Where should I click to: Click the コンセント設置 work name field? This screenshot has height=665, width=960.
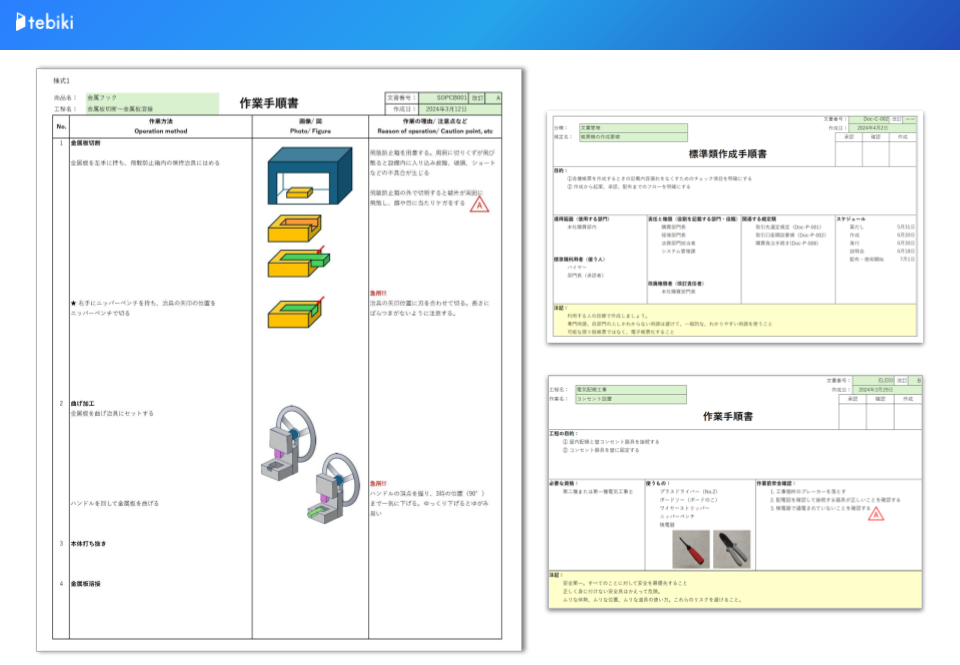pyautogui.click(x=631, y=399)
